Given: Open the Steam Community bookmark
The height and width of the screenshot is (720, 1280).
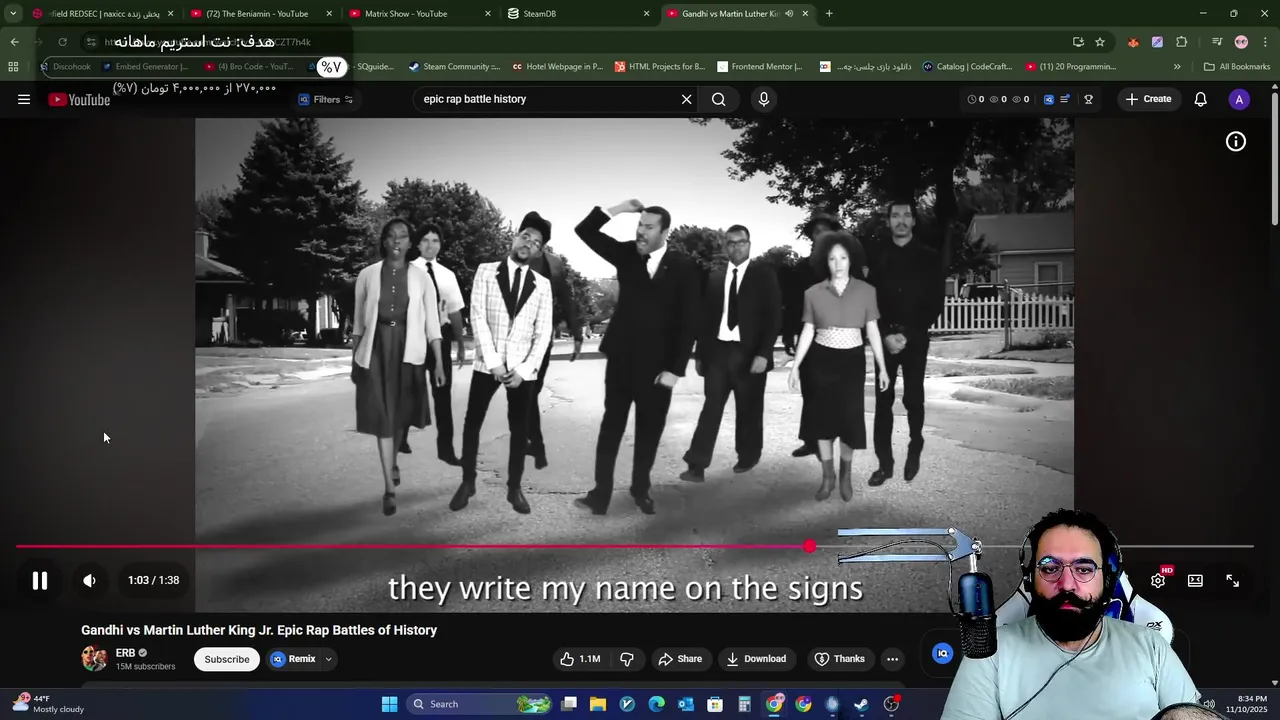Looking at the screenshot, I should coord(454,67).
